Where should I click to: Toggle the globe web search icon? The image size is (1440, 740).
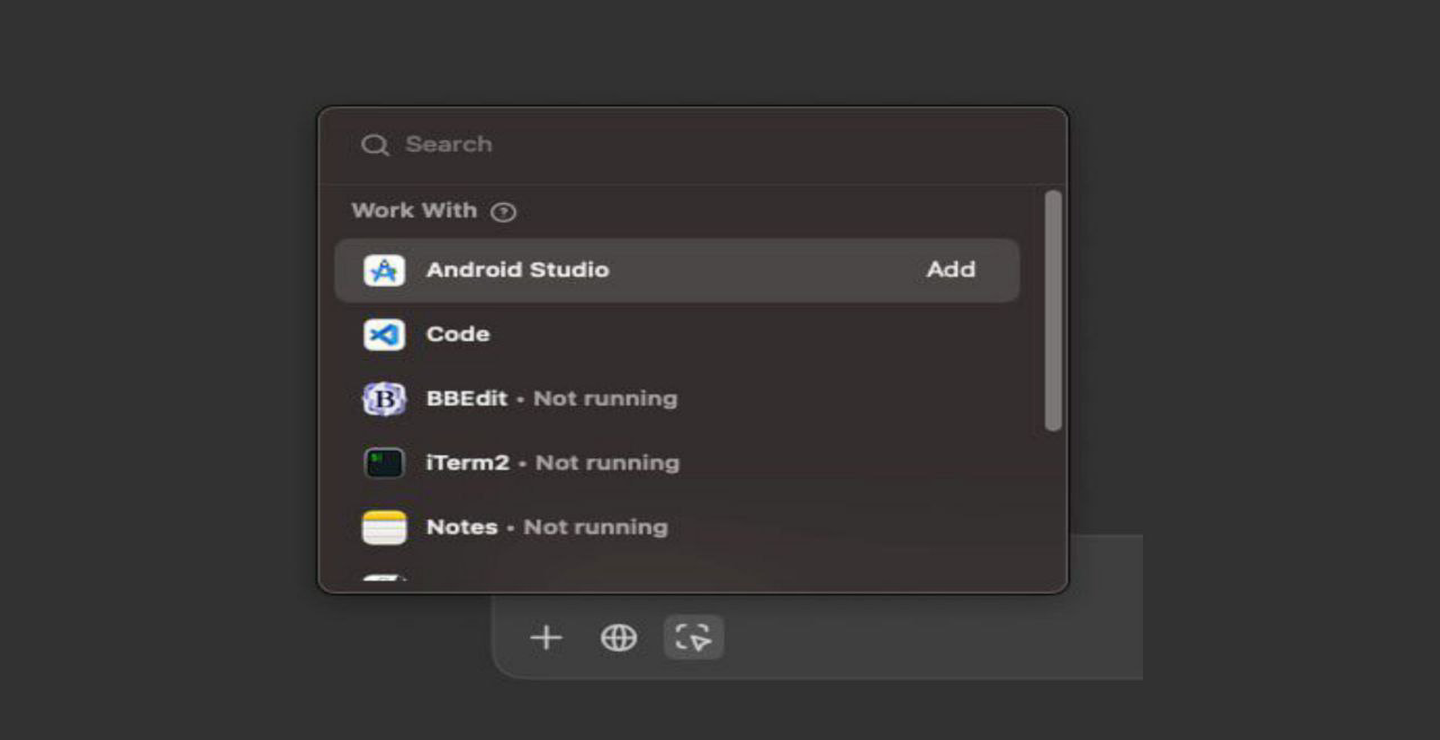tap(619, 638)
